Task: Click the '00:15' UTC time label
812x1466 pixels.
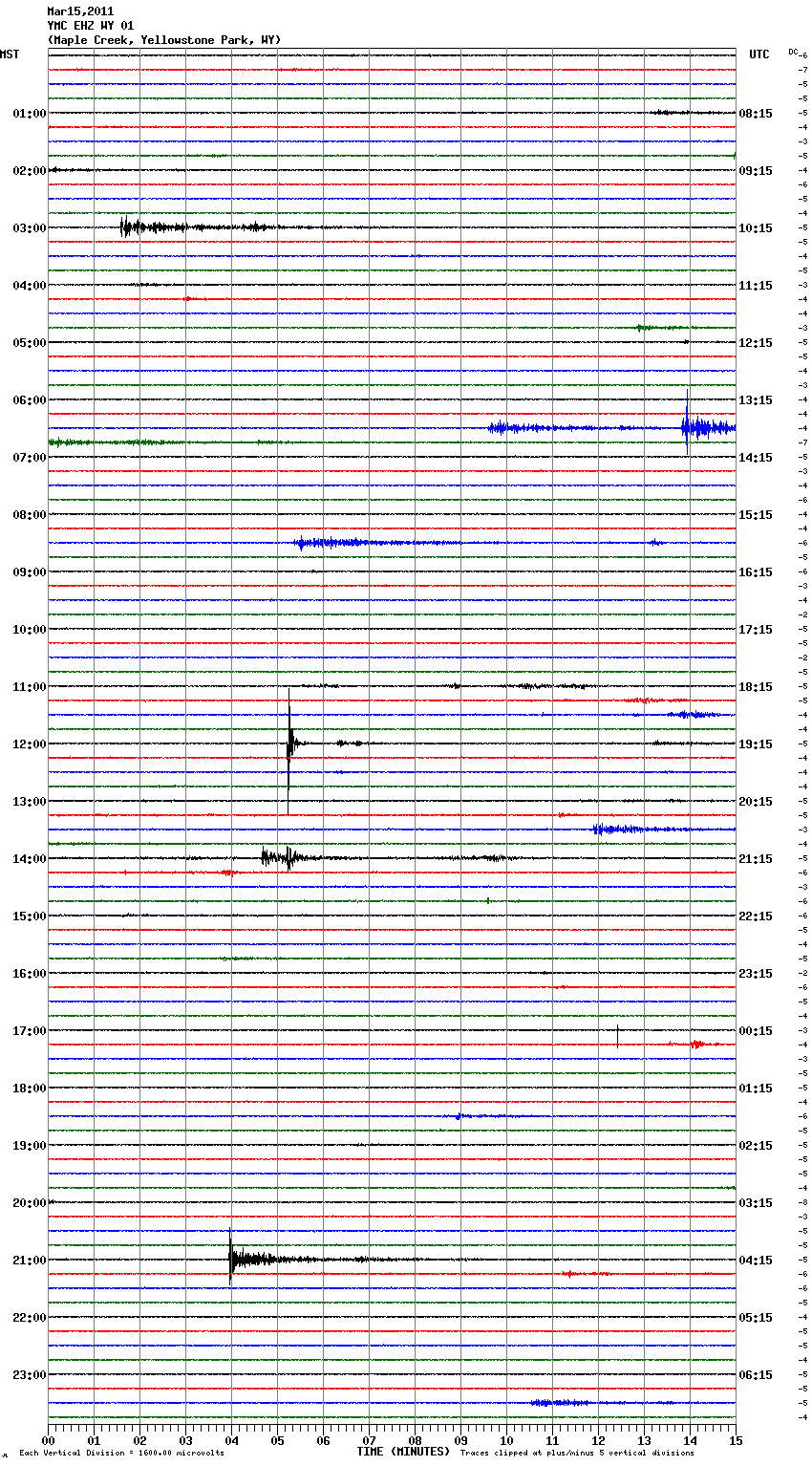Action: (x=756, y=1031)
